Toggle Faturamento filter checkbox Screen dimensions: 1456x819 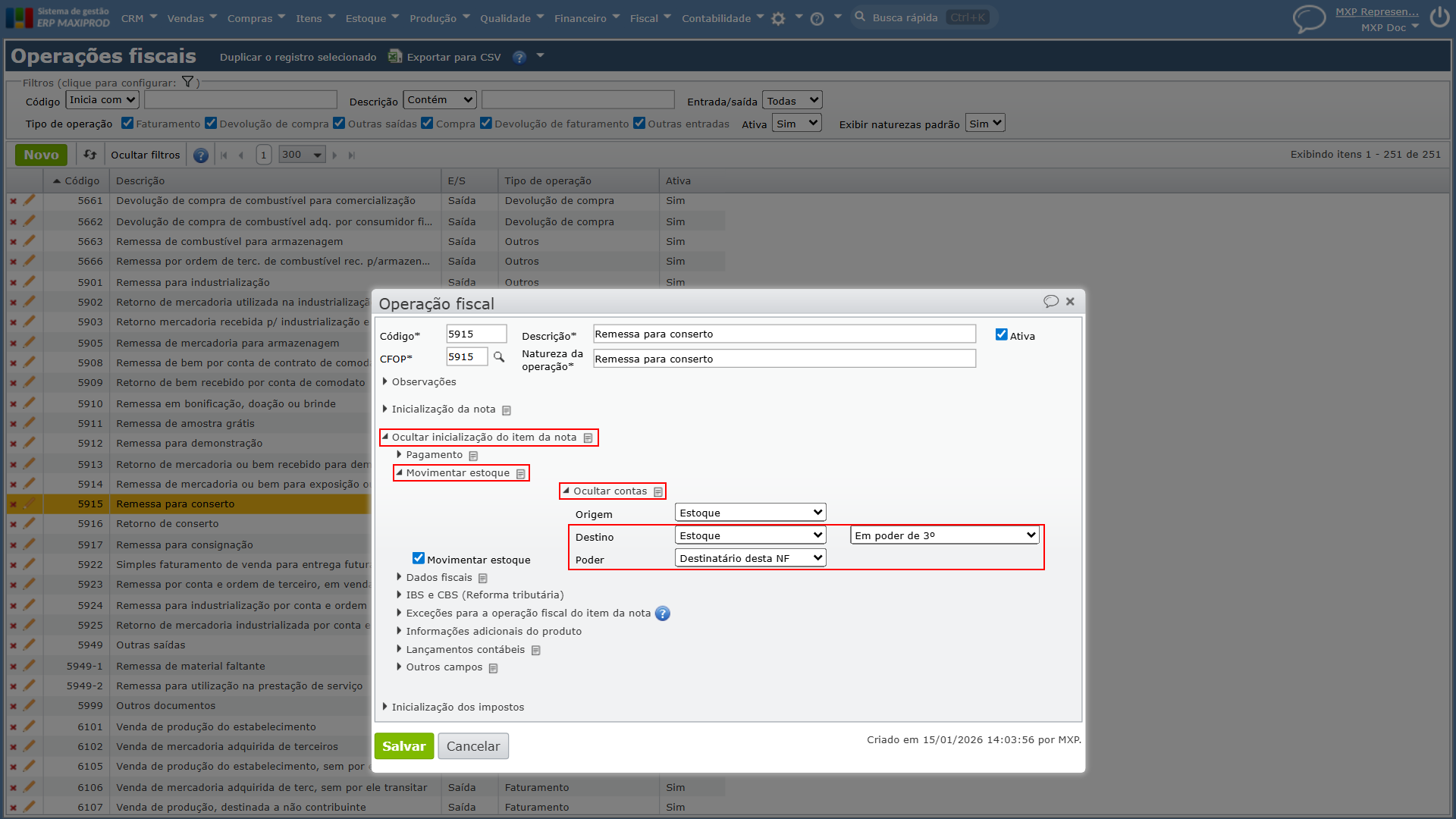tap(127, 123)
